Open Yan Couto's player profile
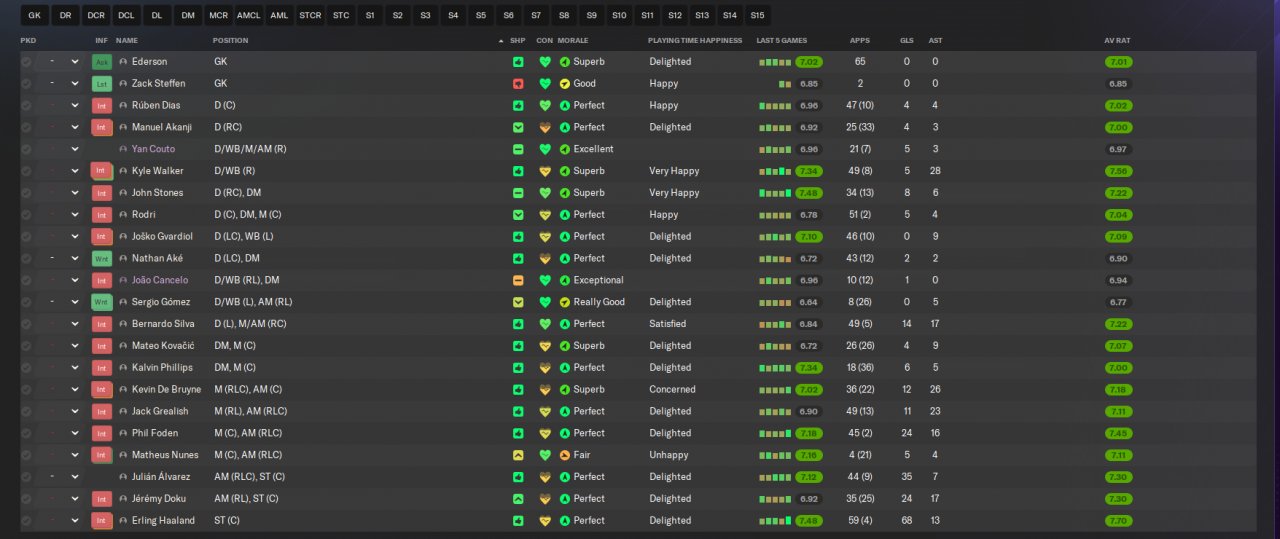This screenshot has width=1280, height=539. click(153, 149)
